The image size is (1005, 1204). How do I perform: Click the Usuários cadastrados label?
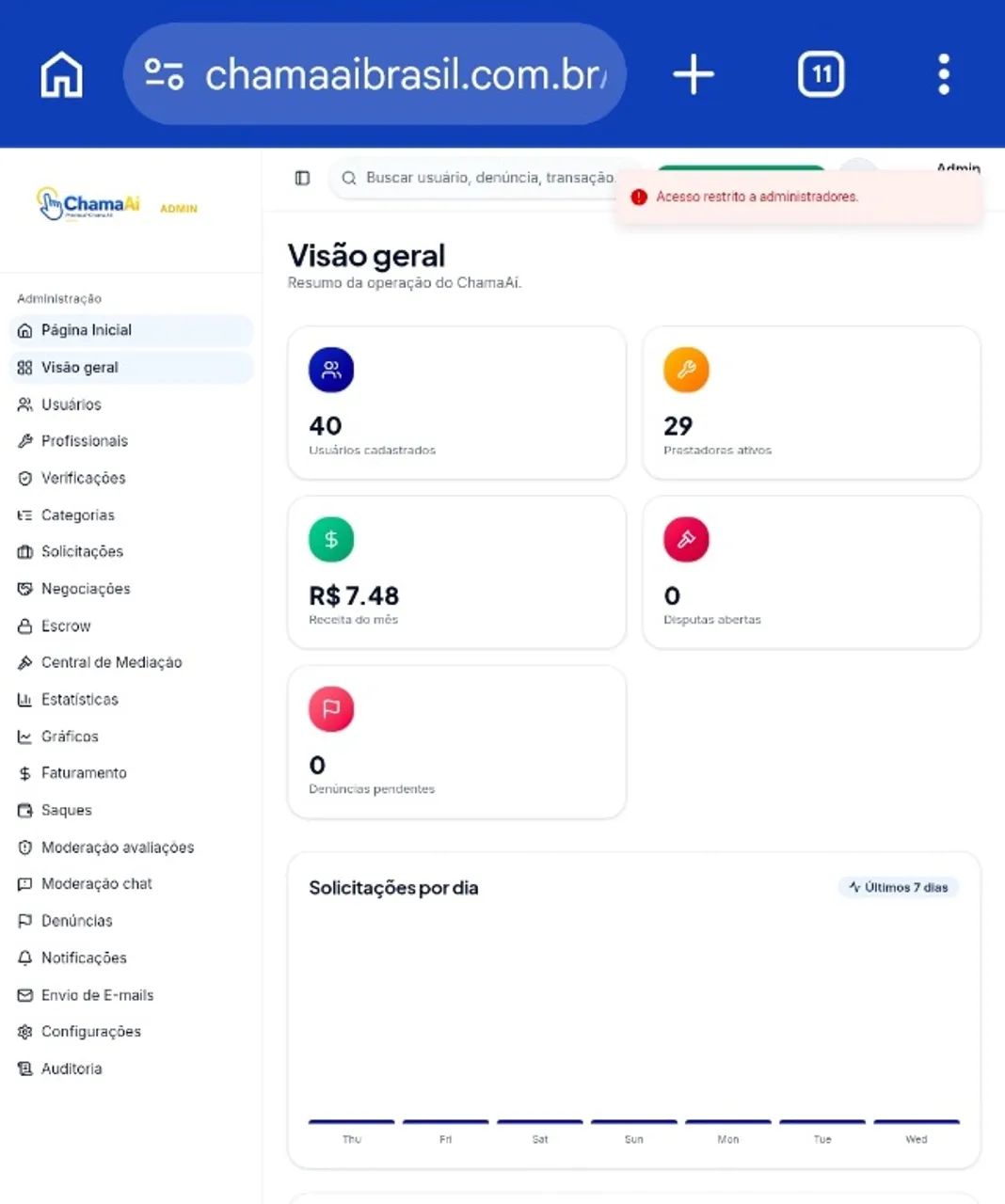click(372, 451)
